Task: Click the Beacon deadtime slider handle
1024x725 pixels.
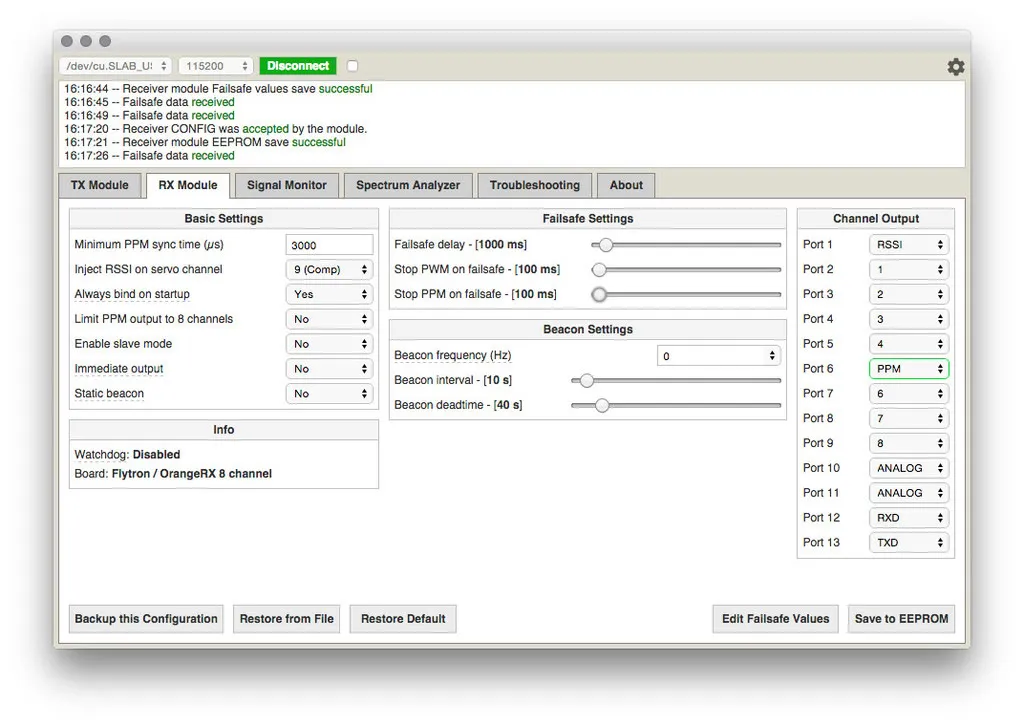Action: pos(601,405)
